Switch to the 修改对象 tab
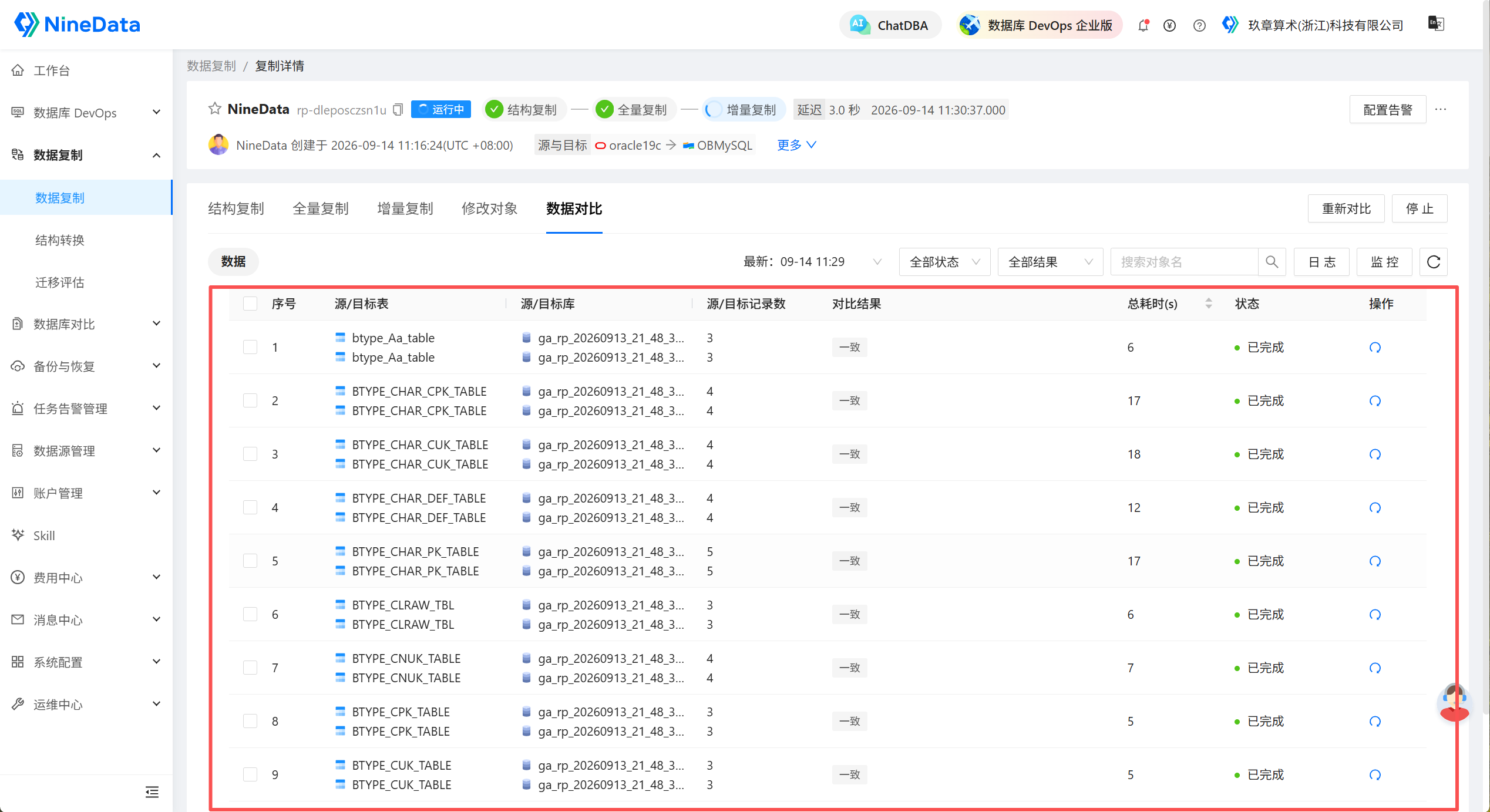Viewport: 1490px width, 812px height. pos(490,209)
